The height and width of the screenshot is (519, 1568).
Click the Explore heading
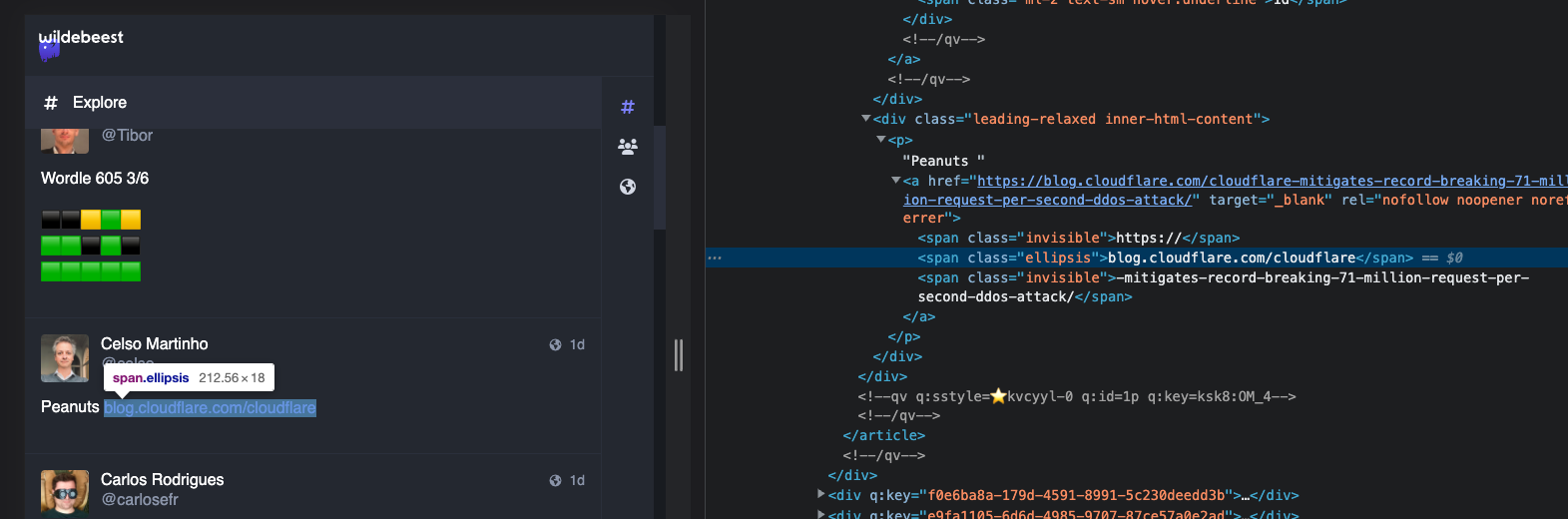100,103
